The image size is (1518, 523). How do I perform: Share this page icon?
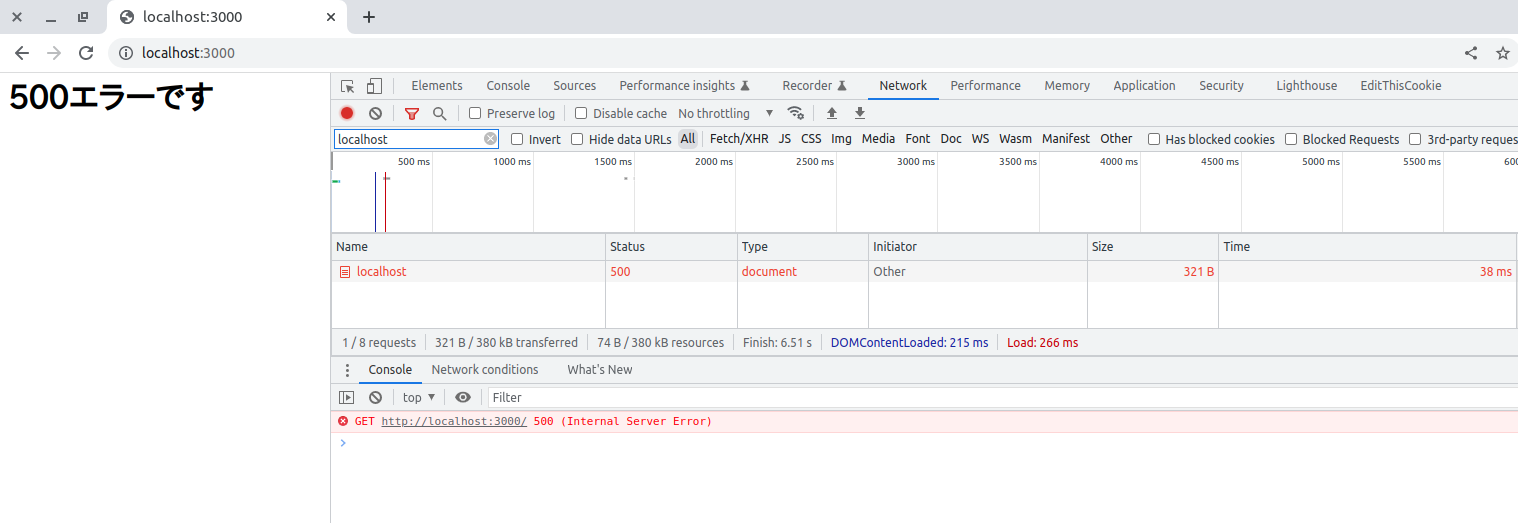[x=1471, y=53]
